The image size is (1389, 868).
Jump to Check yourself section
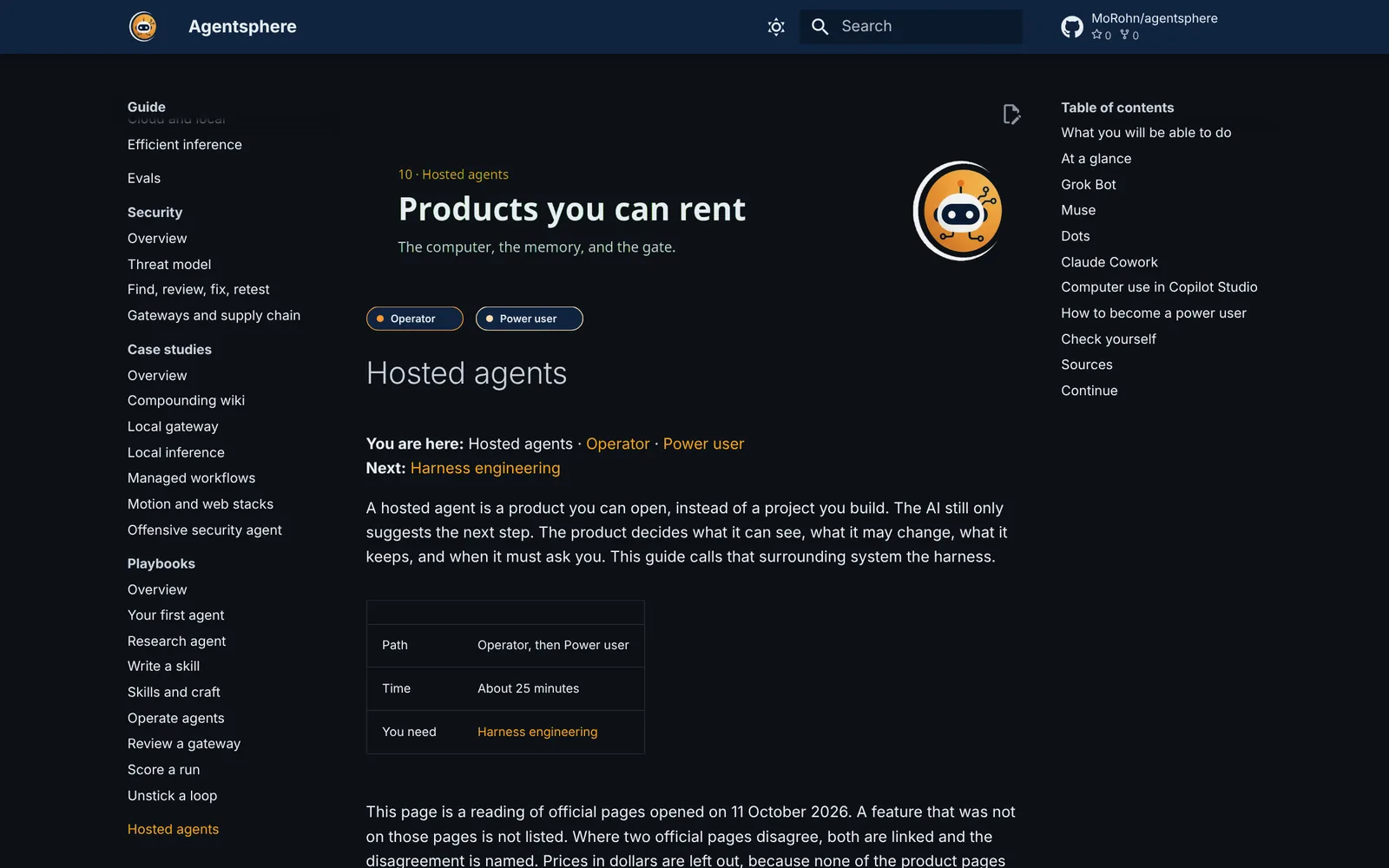1109,339
